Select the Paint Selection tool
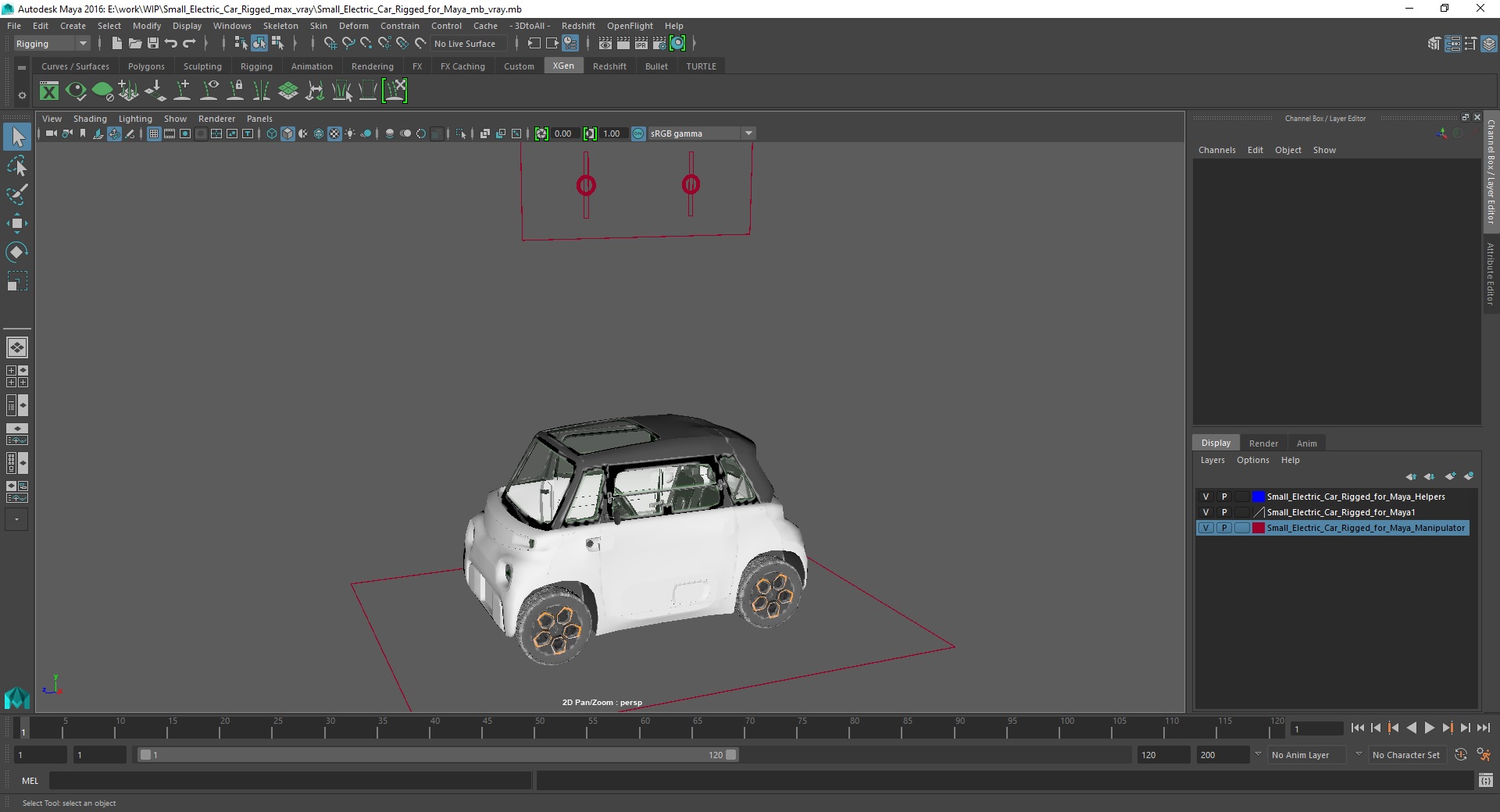 (16, 194)
